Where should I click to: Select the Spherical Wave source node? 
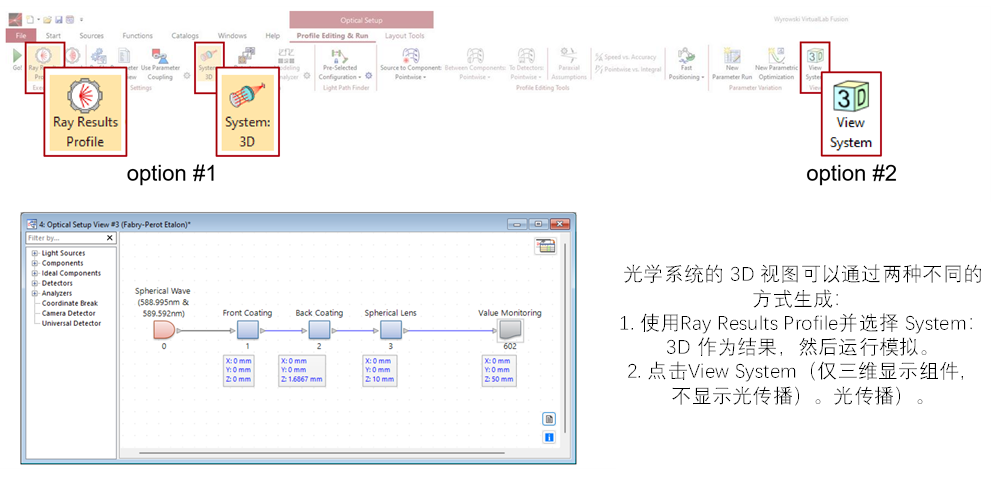164,330
